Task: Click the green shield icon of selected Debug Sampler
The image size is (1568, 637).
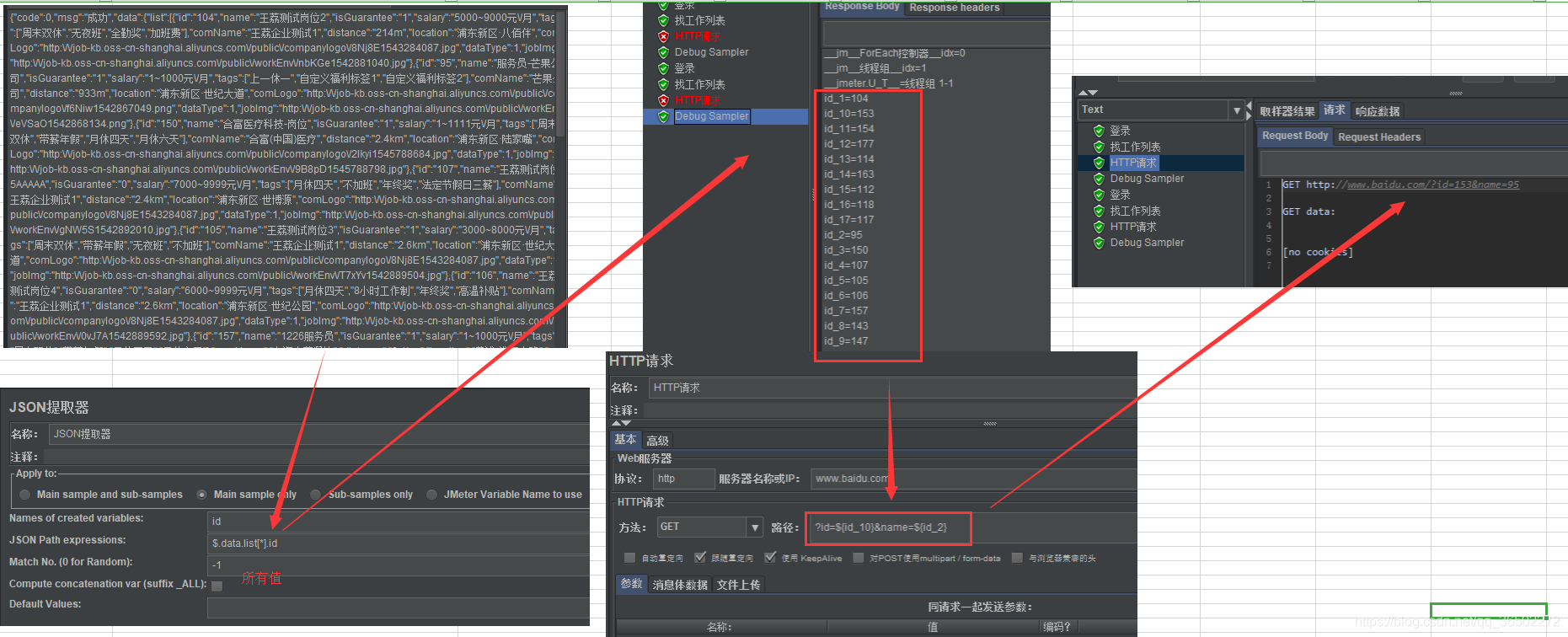Action: tap(663, 116)
